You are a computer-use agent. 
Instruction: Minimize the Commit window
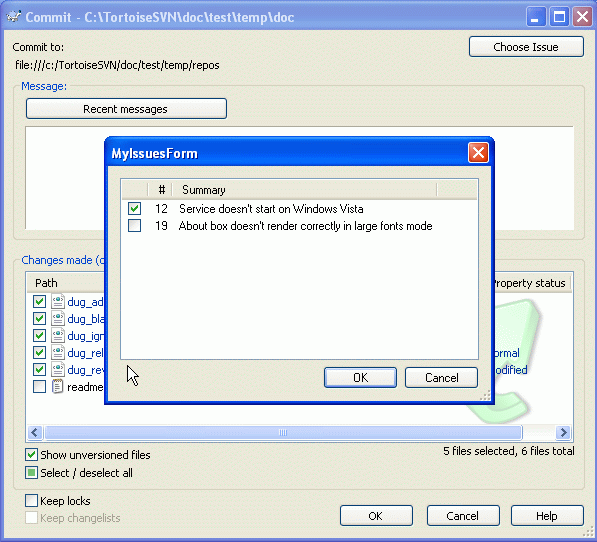[x=536, y=17]
